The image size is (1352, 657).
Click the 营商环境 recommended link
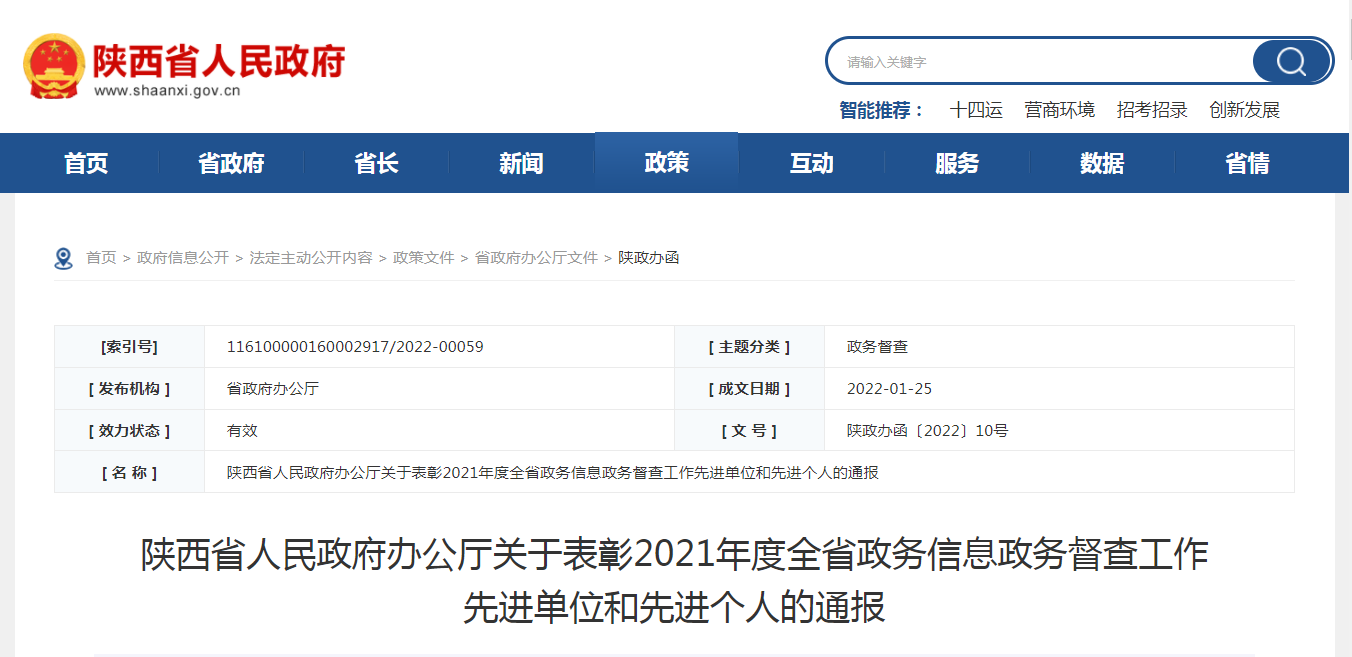(1060, 110)
